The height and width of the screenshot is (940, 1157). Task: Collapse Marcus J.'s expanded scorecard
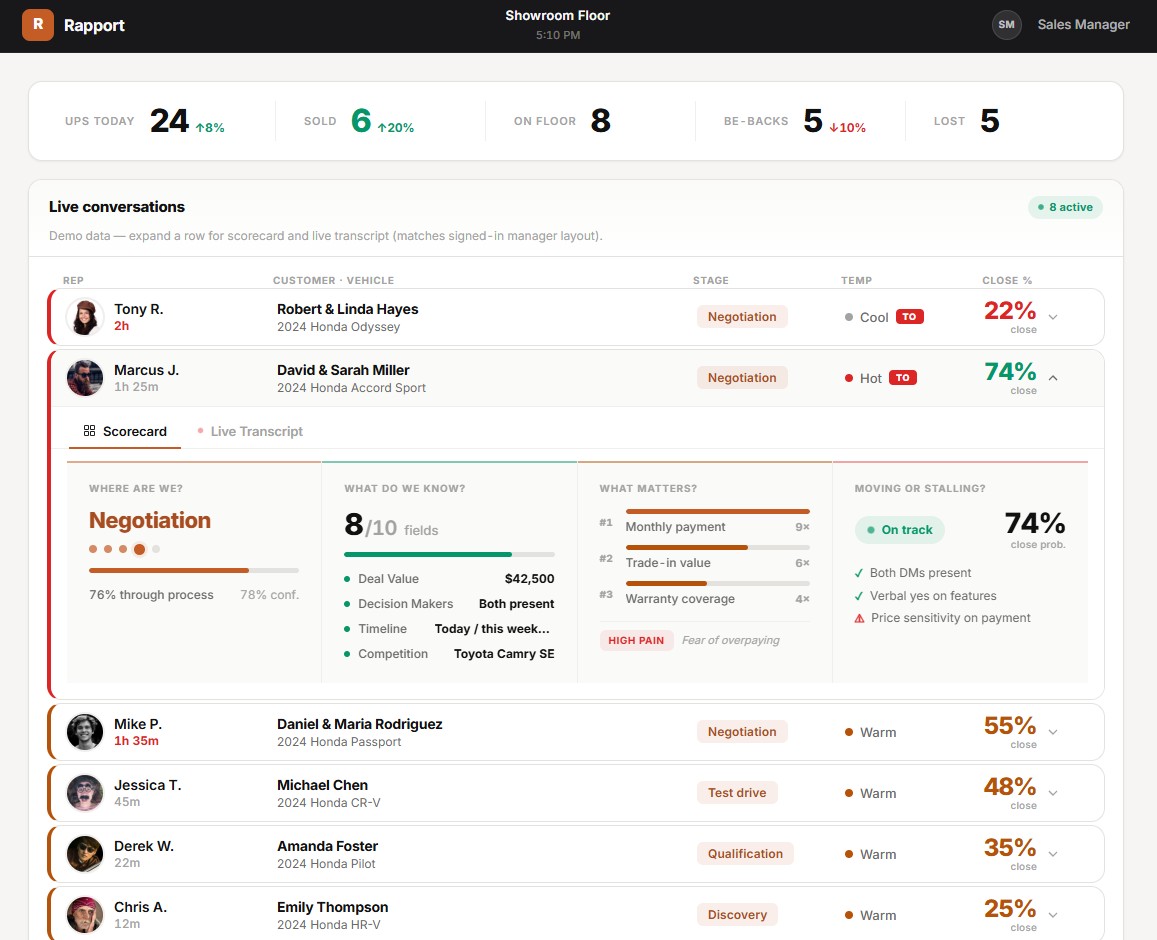pos(1052,380)
